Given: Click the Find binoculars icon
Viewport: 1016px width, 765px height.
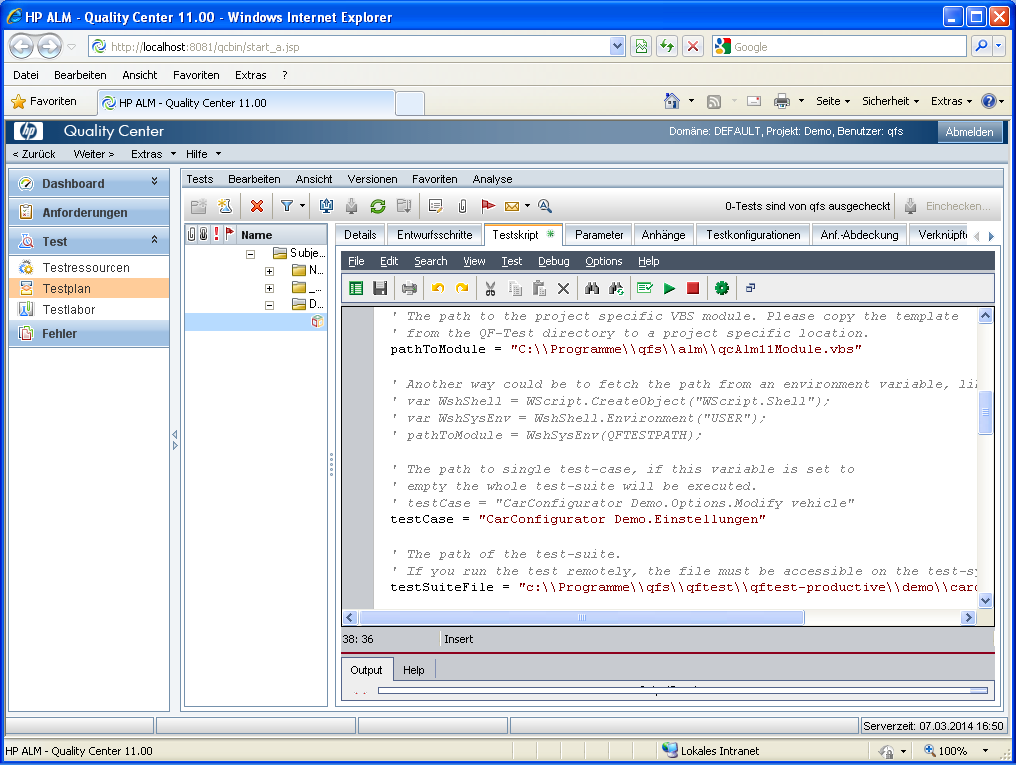Looking at the screenshot, I should (591, 289).
